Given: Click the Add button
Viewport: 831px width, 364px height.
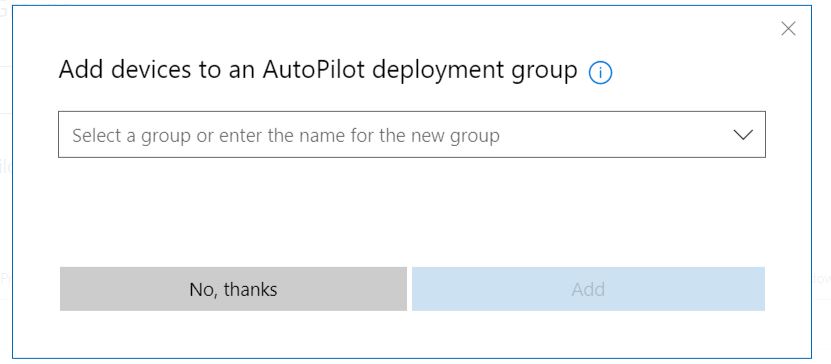Looking at the screenshot, I should coord(588,289).
